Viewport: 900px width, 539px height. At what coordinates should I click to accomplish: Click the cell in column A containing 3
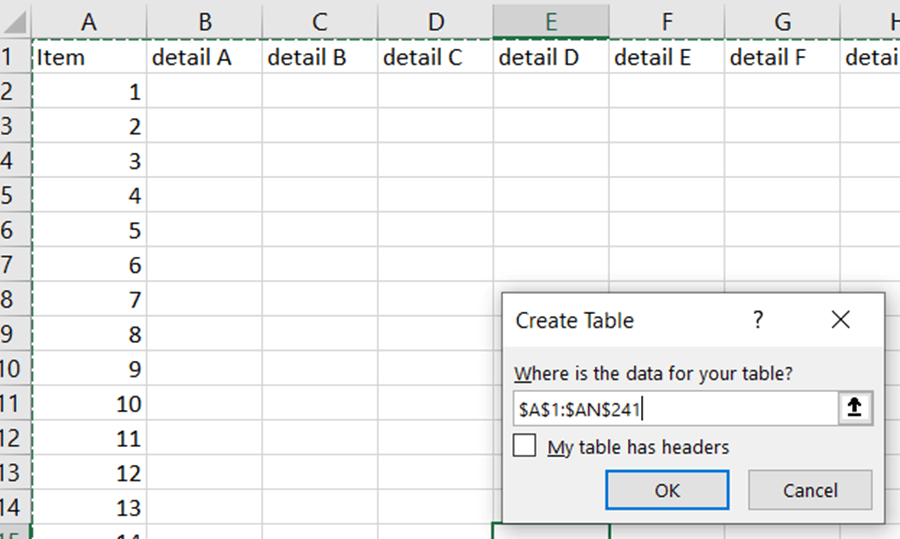coord(90,160)
